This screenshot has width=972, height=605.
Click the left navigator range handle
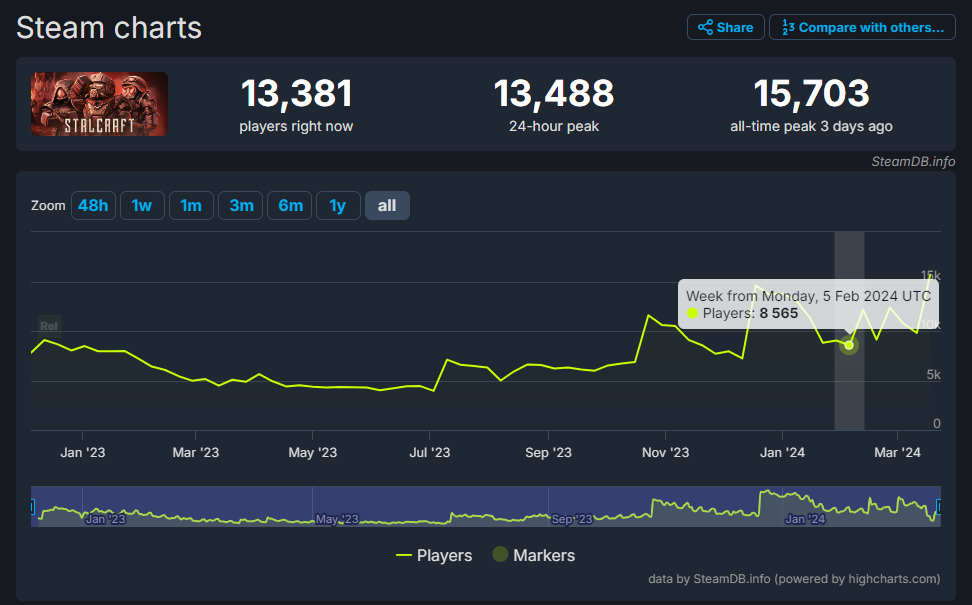[x=32, y=507]
